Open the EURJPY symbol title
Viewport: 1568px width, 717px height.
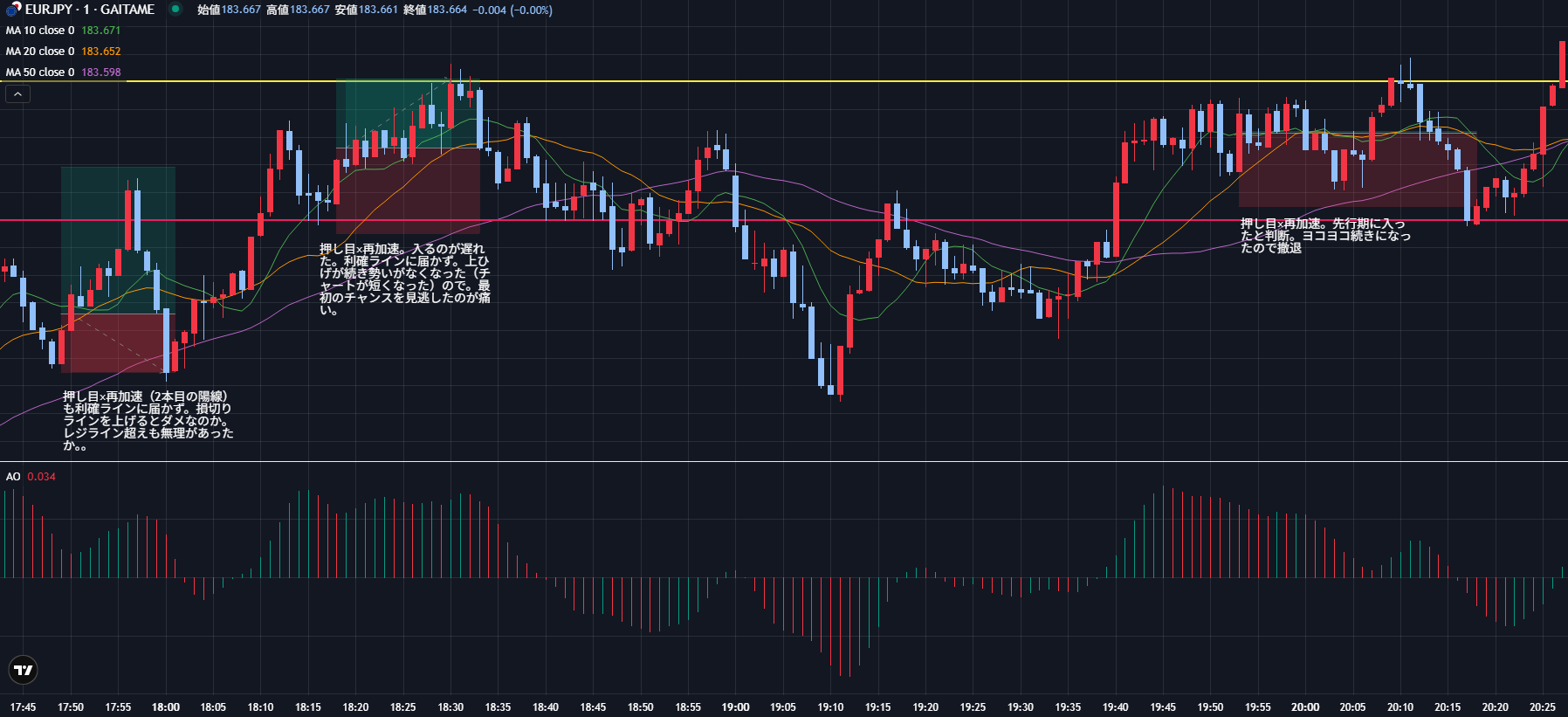[89, 10]
